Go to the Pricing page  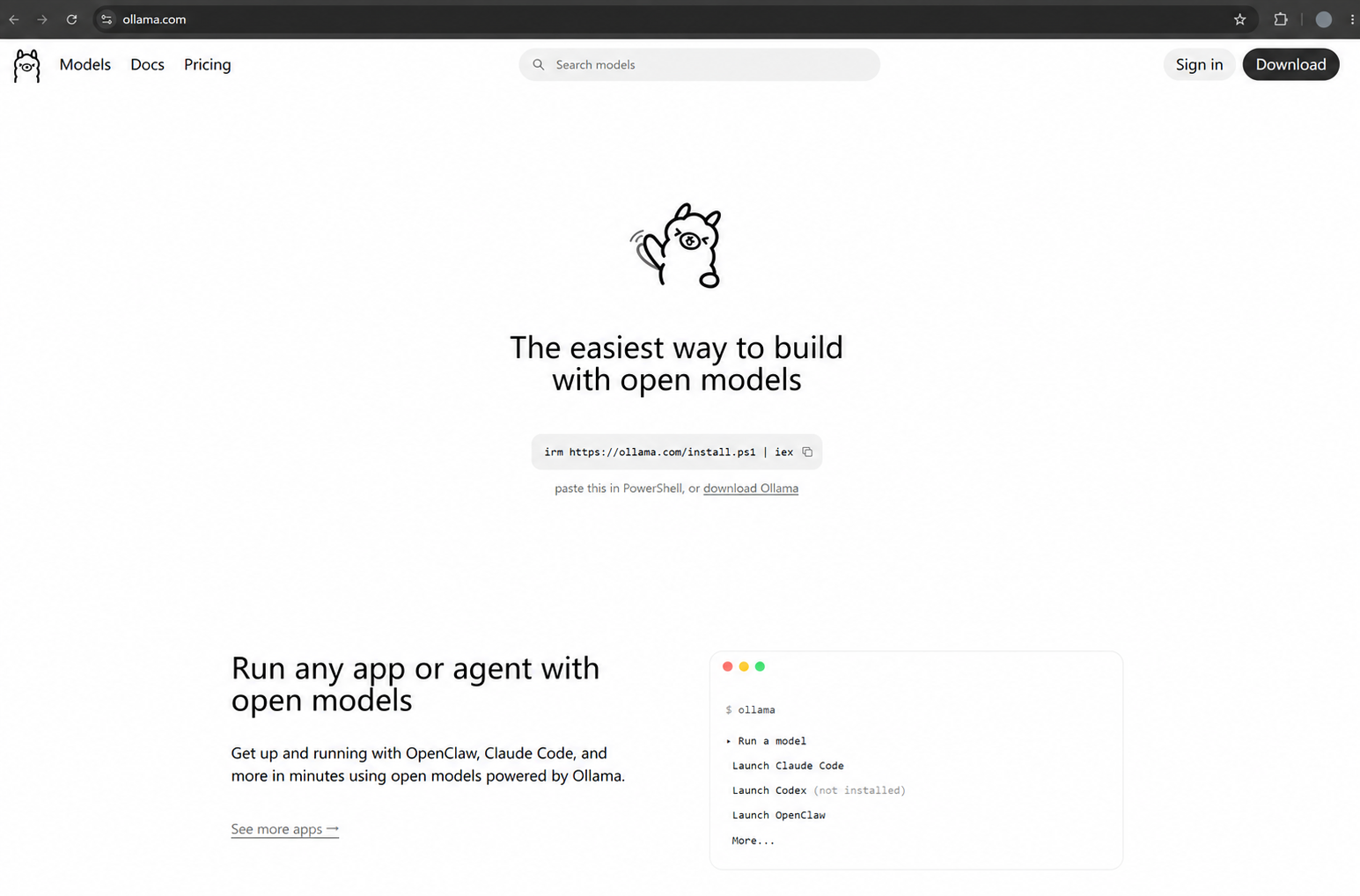tap(208, 64)
